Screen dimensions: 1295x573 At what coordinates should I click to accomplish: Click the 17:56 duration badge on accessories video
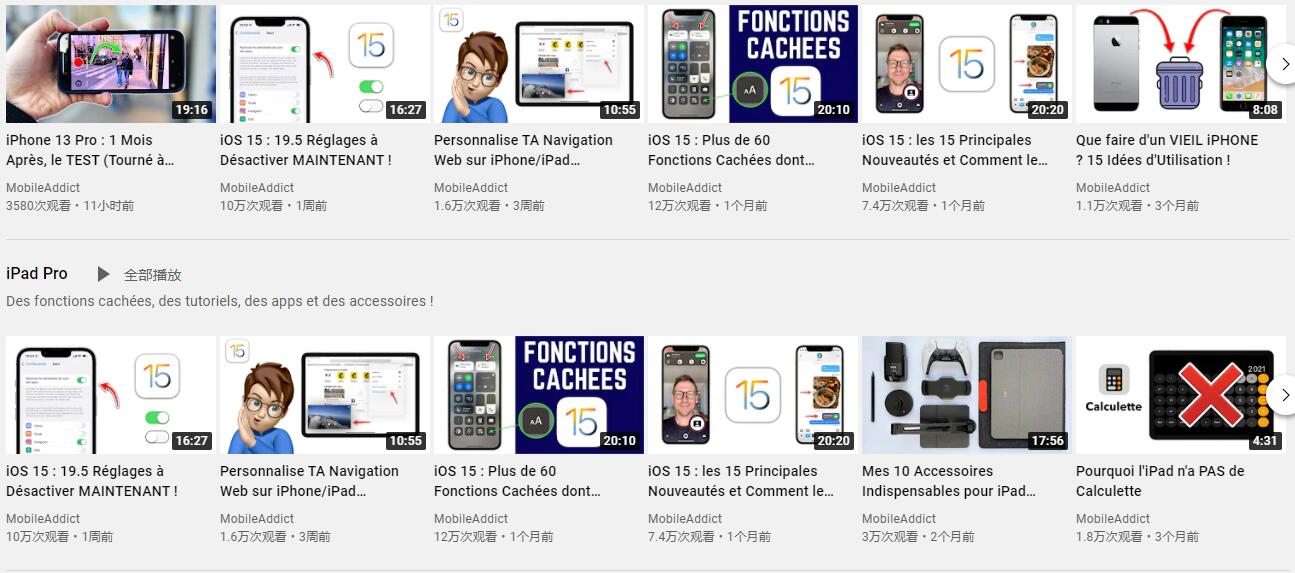click(x=1047, y=441)
